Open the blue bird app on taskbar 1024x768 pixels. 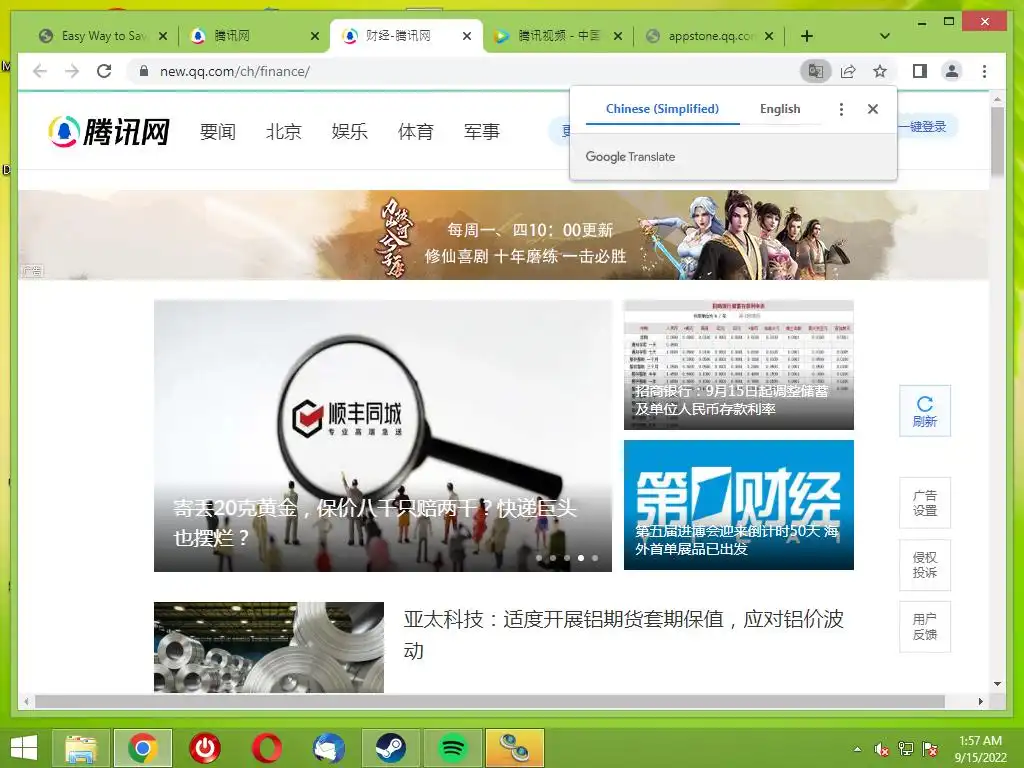(x=328, y=748)
